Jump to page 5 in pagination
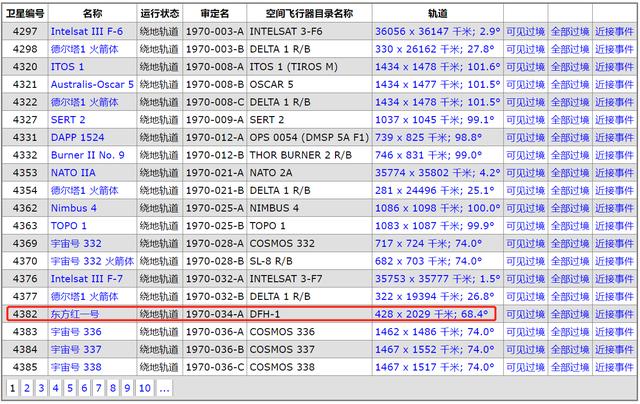This screenshot has height=404, width=640. [x=71, y=388]
